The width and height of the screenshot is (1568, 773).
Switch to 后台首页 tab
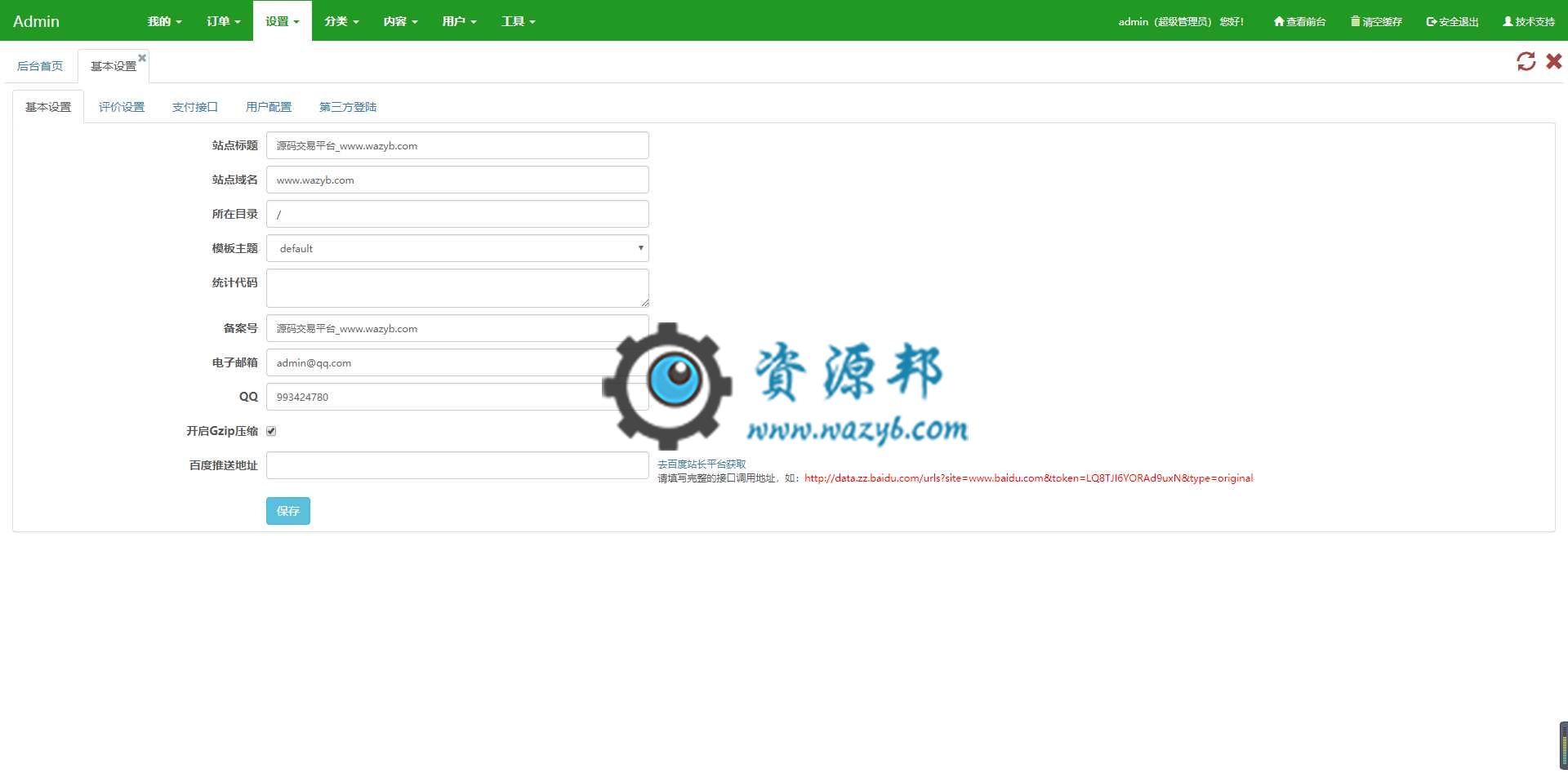click(x=40, y=66)
